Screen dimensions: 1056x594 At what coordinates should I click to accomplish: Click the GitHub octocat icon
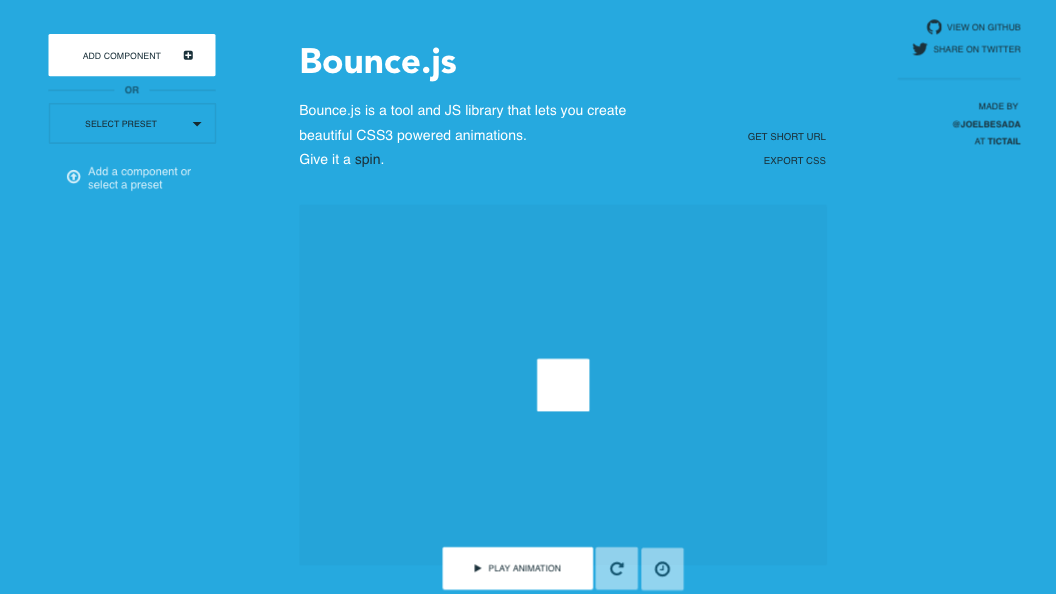pyautogui.click(x=934, y=27)
